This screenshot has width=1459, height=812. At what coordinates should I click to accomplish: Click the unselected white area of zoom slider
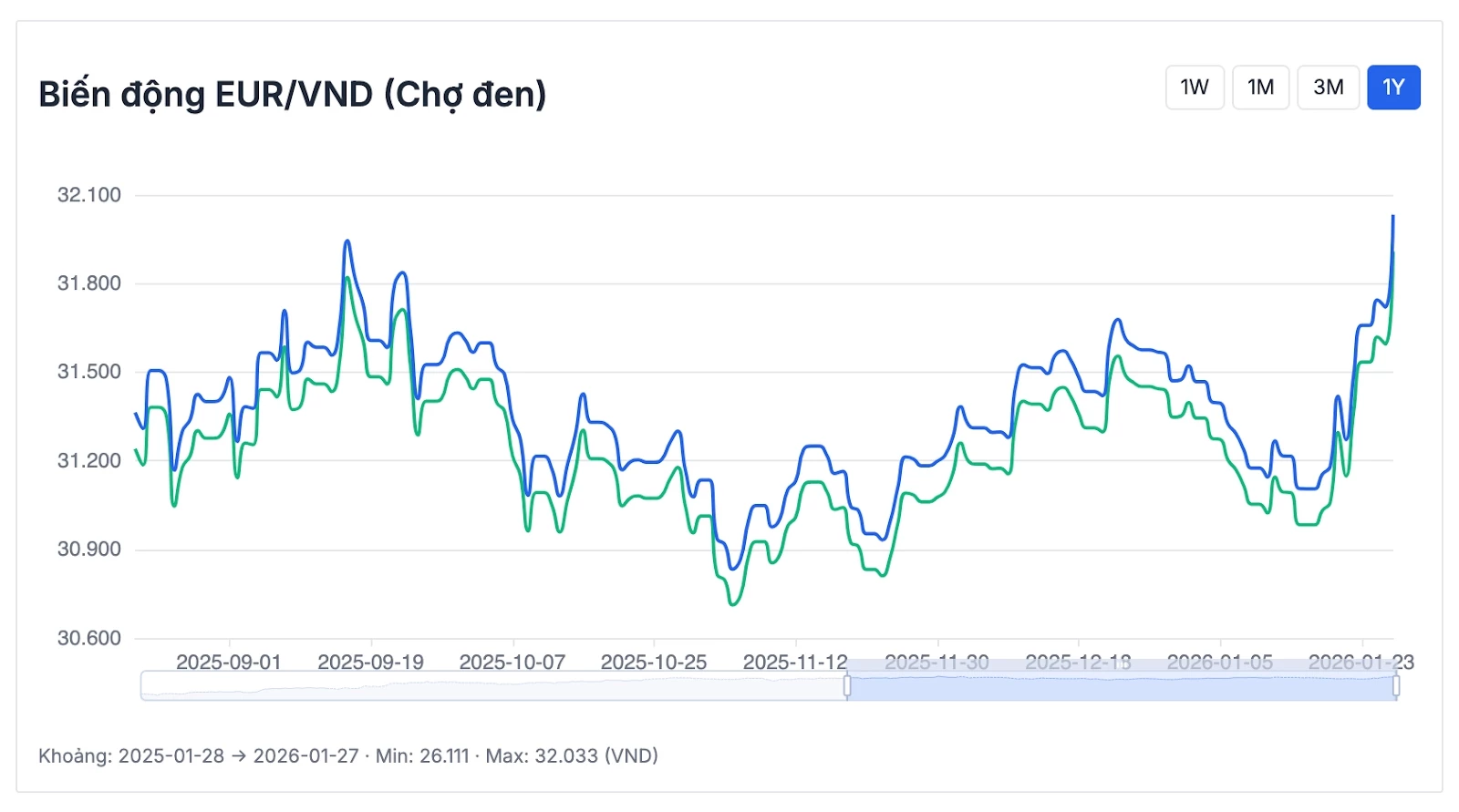[x=492, y=687]
